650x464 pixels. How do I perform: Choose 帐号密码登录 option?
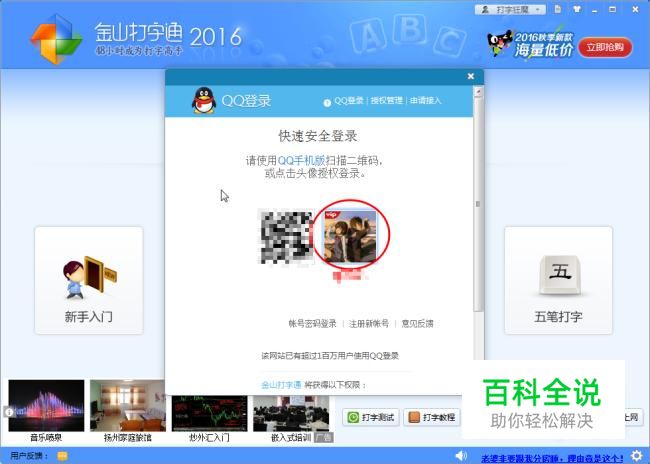312,323
